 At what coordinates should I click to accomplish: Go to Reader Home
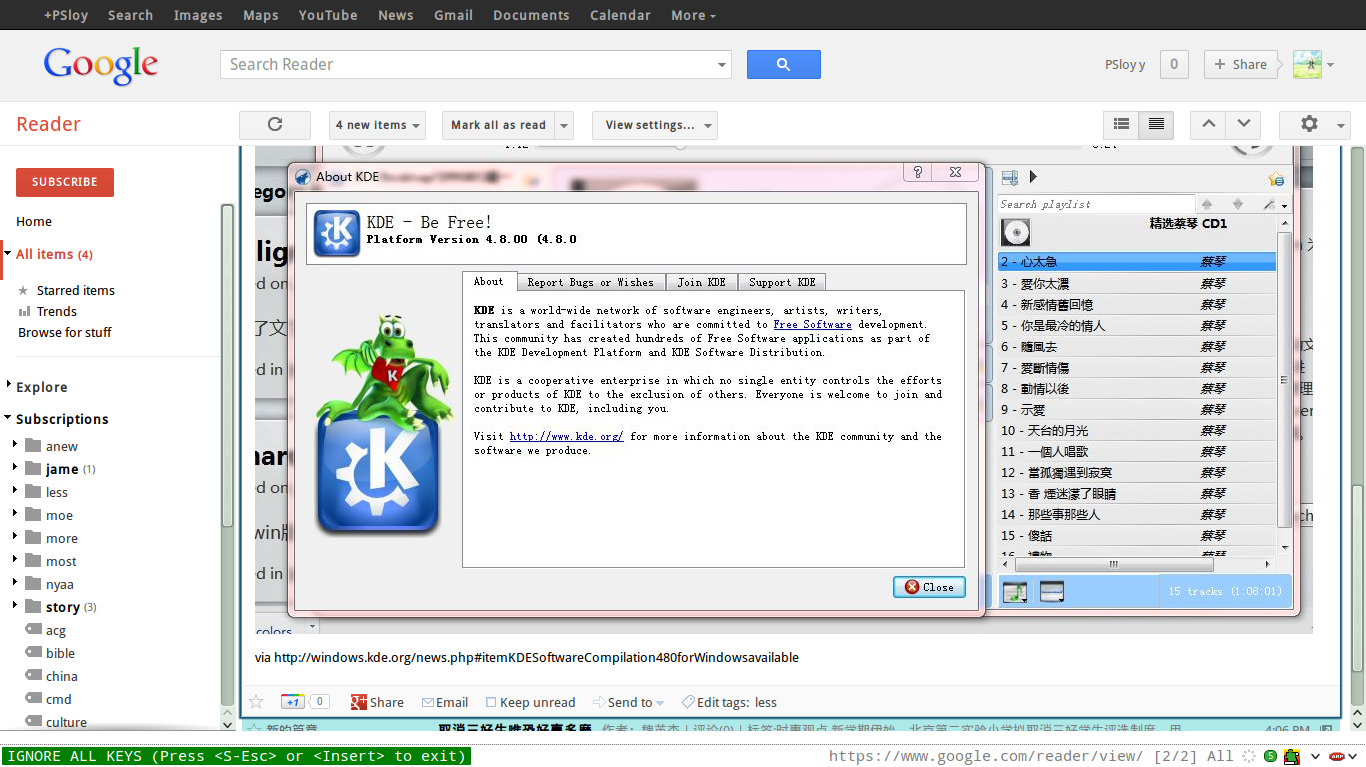(x=34, y=221)
